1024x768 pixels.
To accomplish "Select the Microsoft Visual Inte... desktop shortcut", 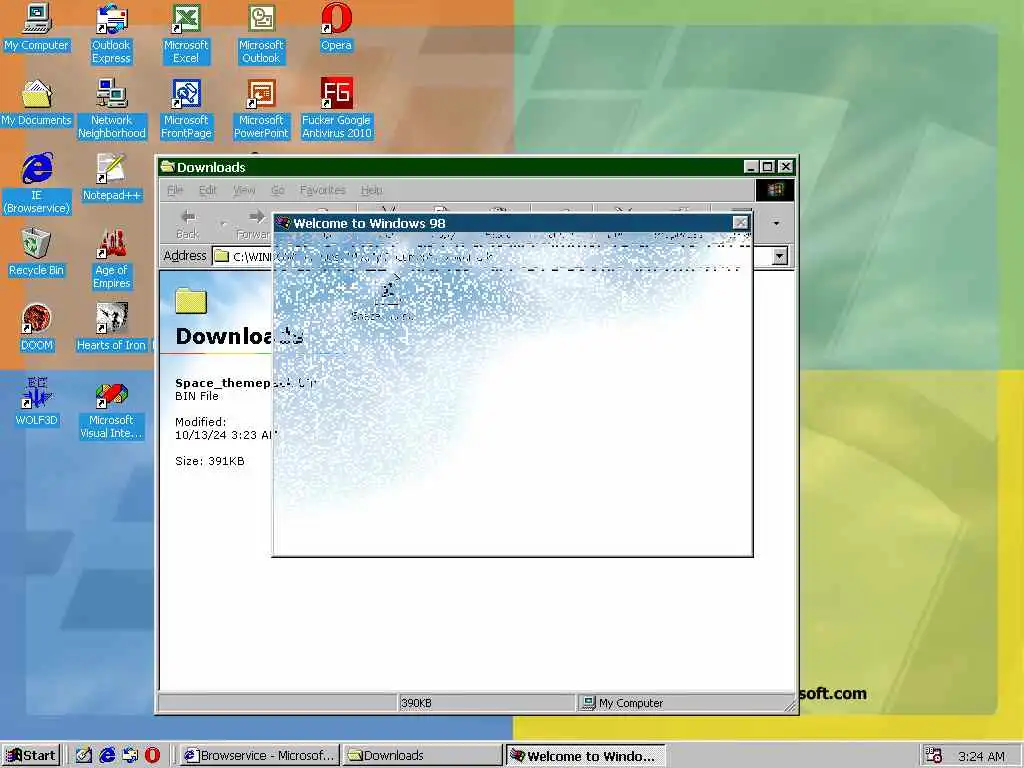I will 112,409.
